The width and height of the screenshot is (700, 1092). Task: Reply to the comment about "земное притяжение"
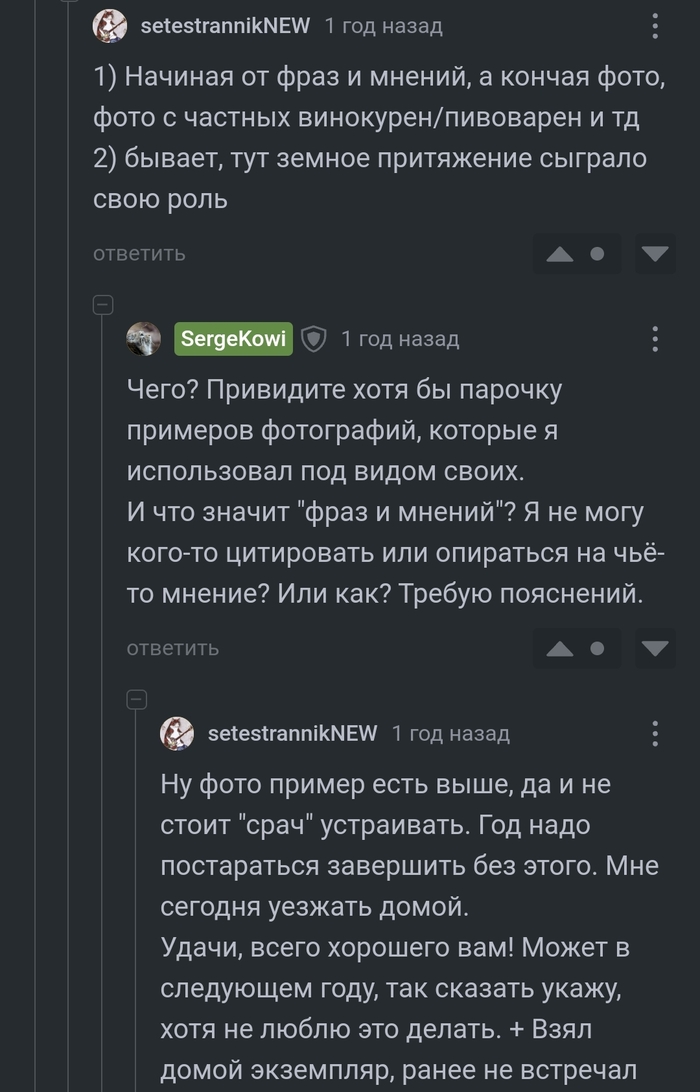pyautogui.click(x=139, y=254)
